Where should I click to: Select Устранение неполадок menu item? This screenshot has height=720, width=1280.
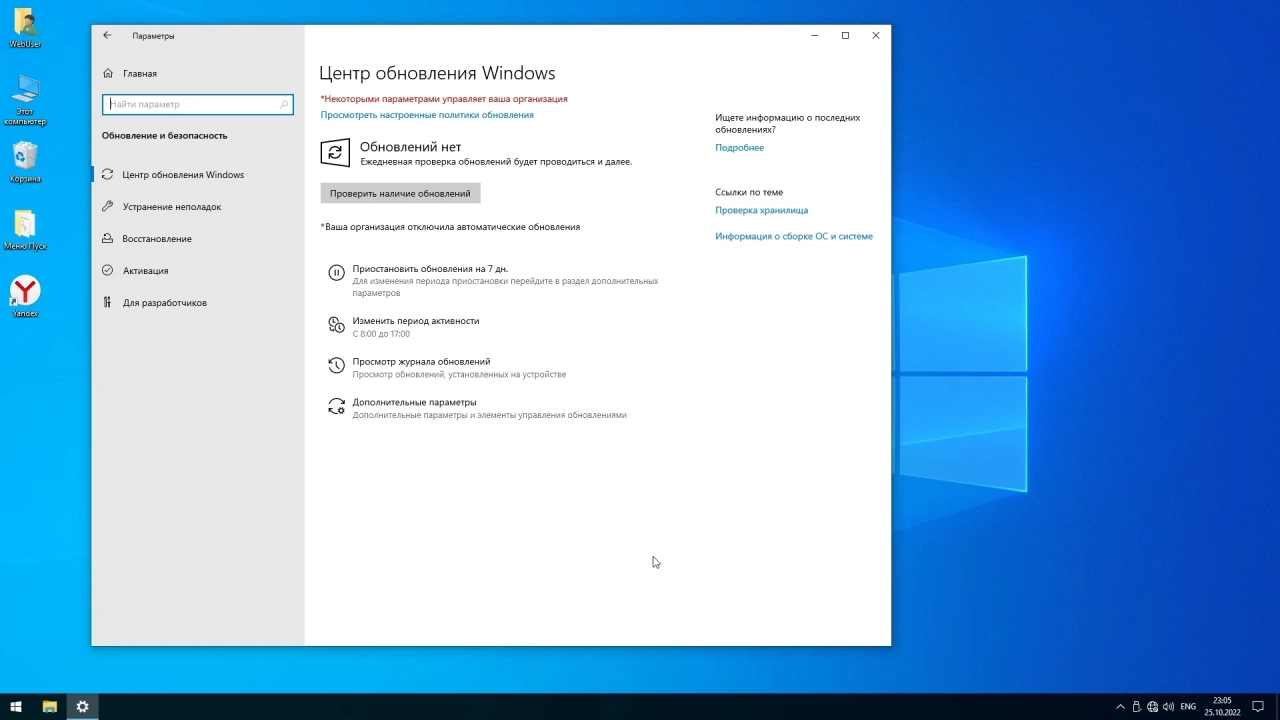point(172,206)
